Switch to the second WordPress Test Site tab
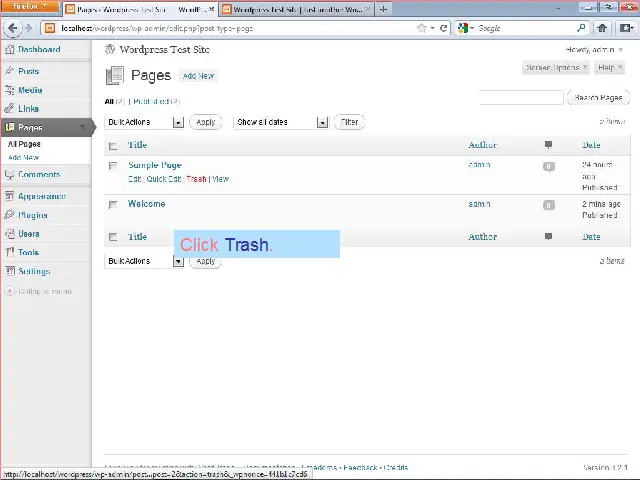Screen dimensions: 640x480 click(296, 9)
